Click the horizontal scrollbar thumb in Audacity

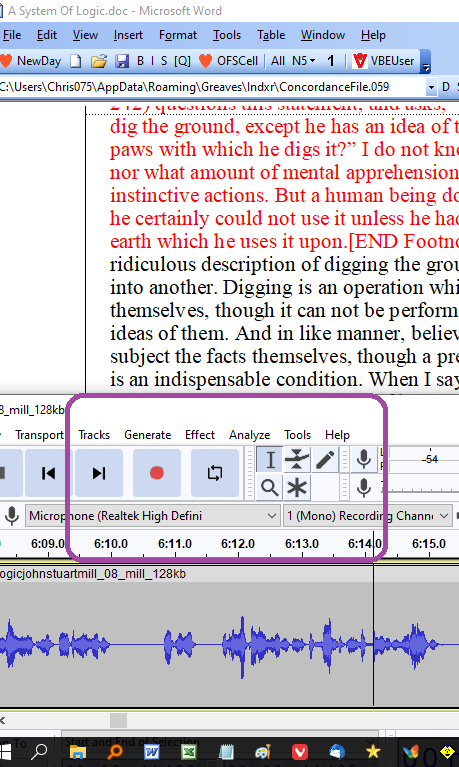[118, 720]
